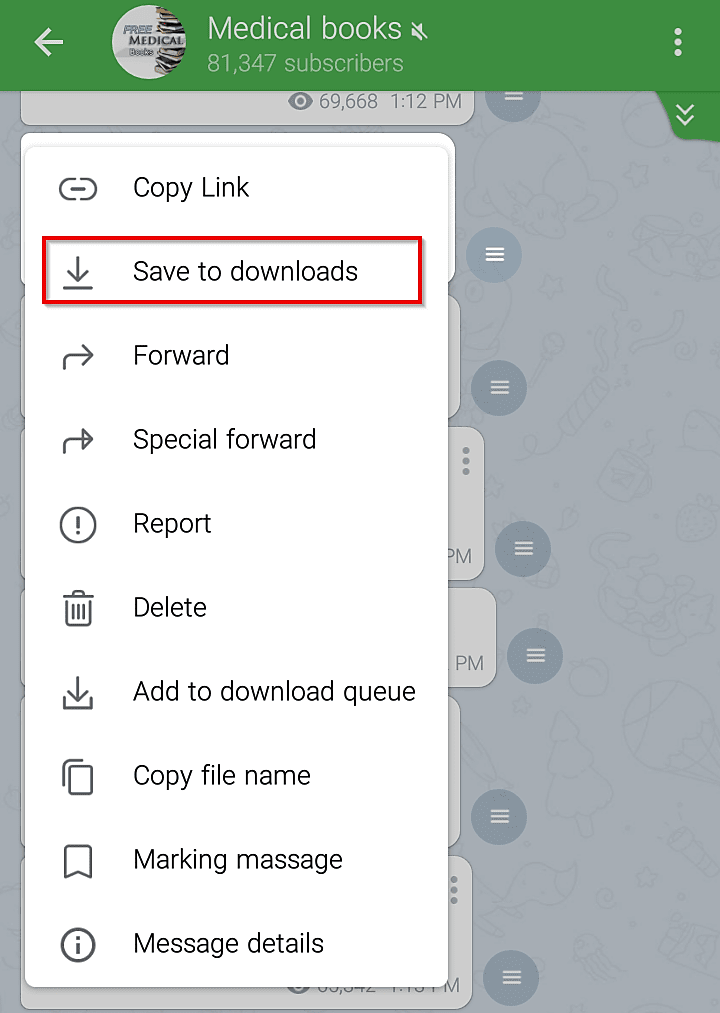This screenshot has width=720, height=1013.
Task: Select Add to download queue
Action: [237, 691]
